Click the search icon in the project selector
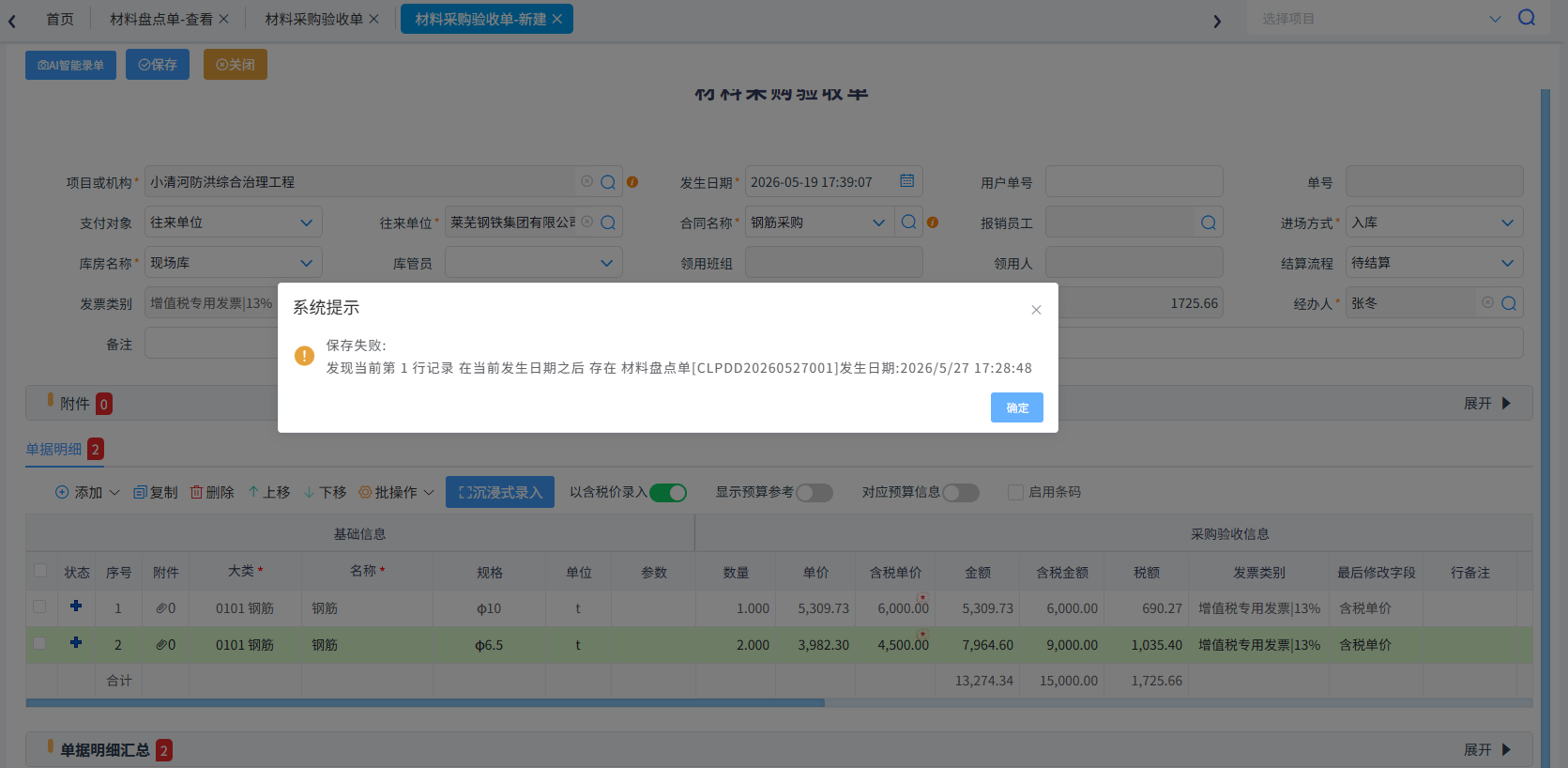This screenshot has height=768, width=1568. click(1527, 18)
